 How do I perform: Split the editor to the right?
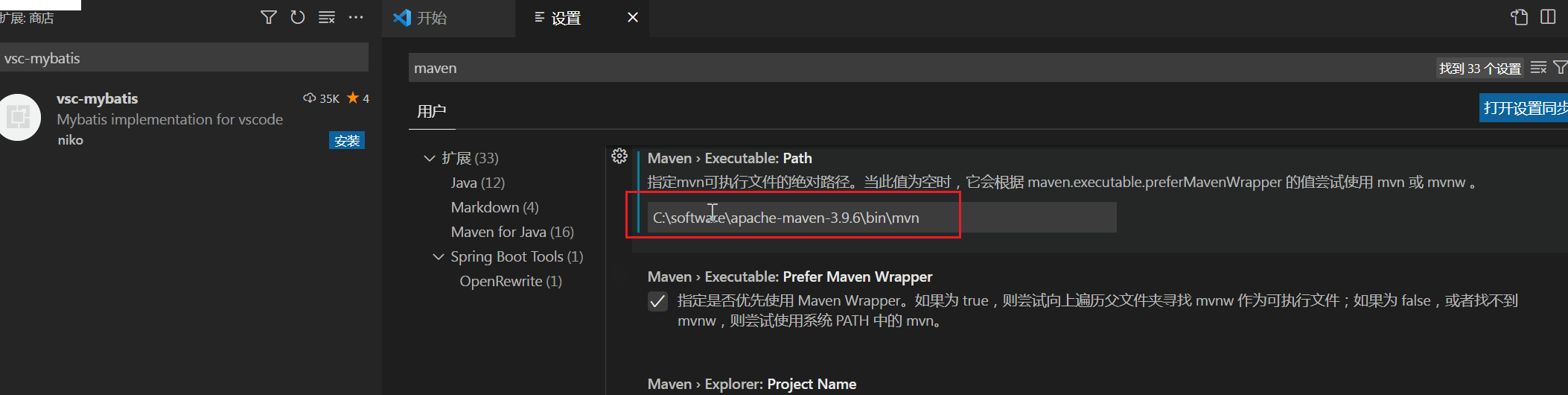(x=1548, y=17)
